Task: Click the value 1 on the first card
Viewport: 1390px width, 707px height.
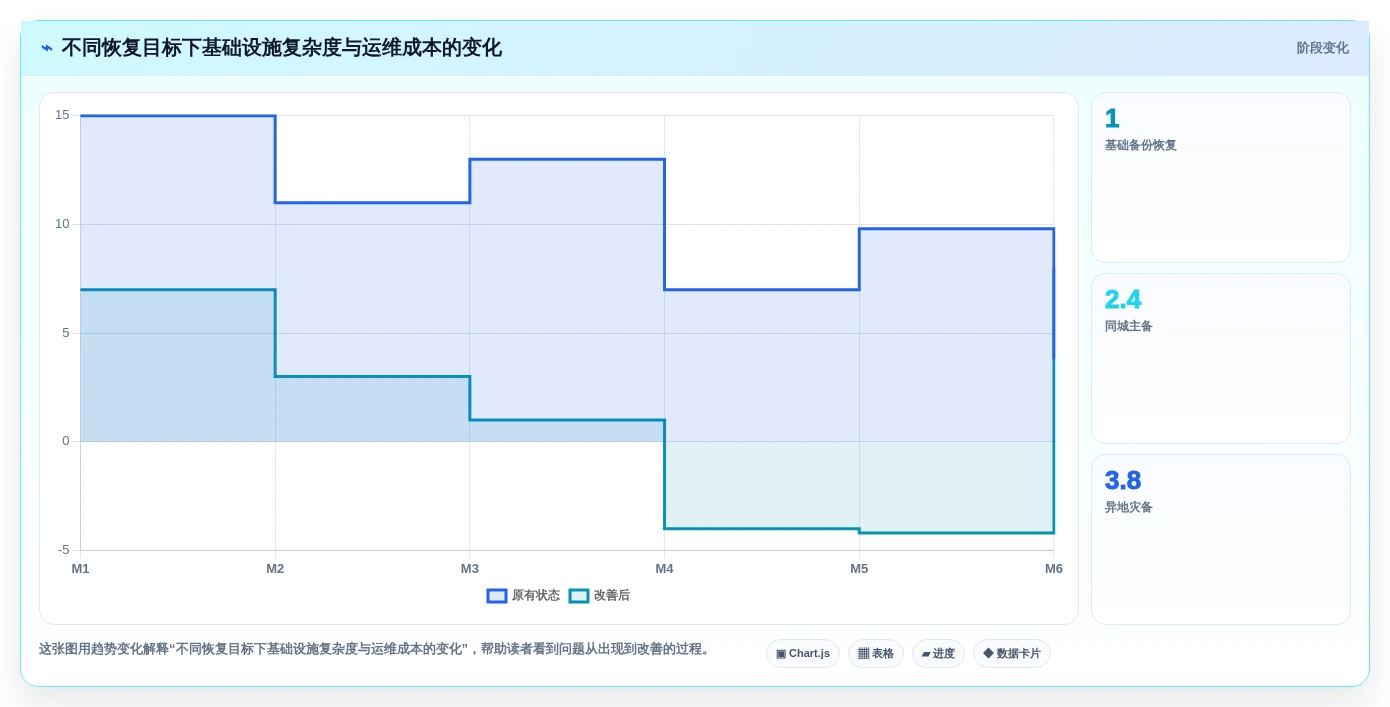Action: (1112, 119)
